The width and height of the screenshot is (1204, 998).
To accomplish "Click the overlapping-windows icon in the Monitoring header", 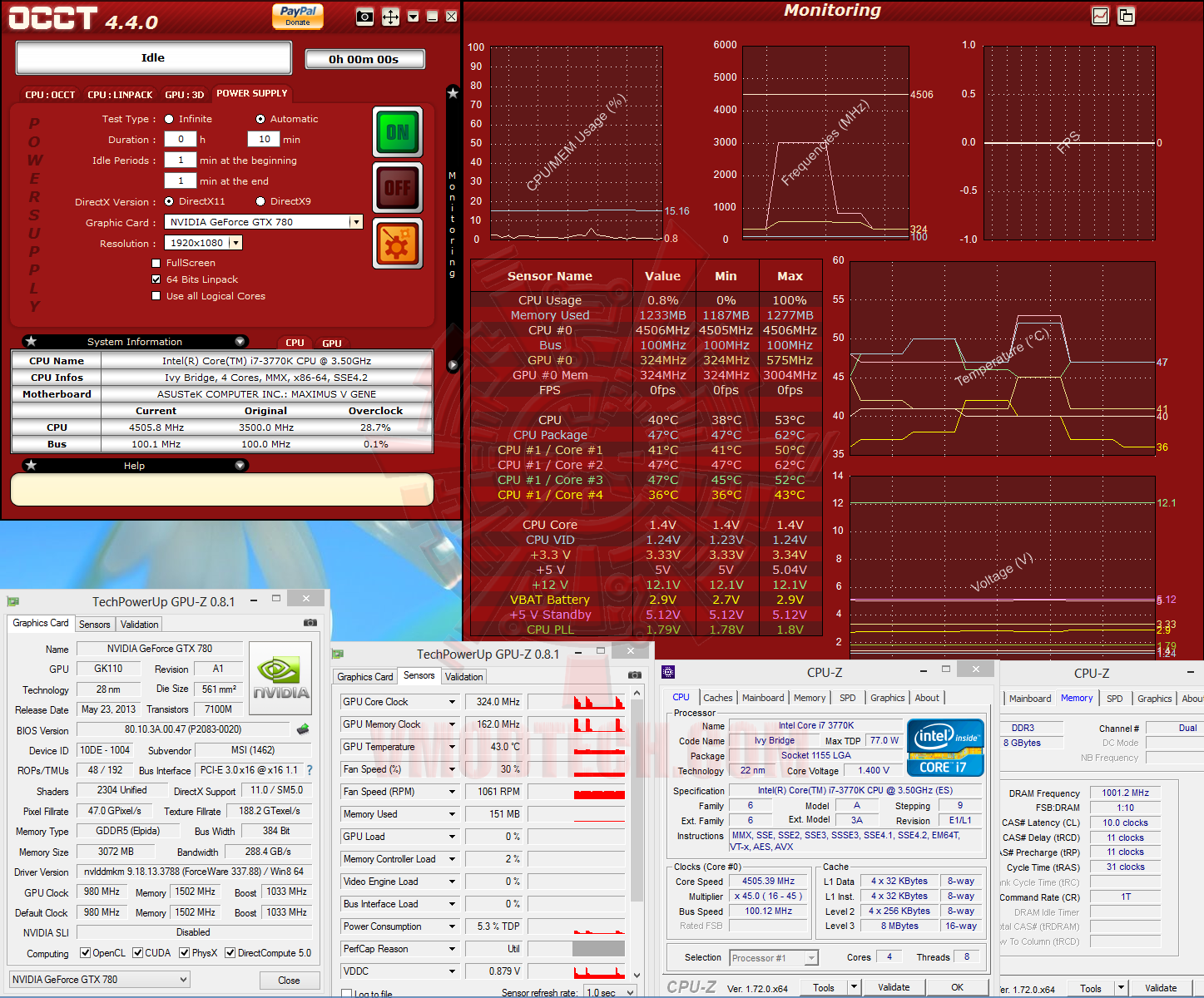I will point(1126,16).
